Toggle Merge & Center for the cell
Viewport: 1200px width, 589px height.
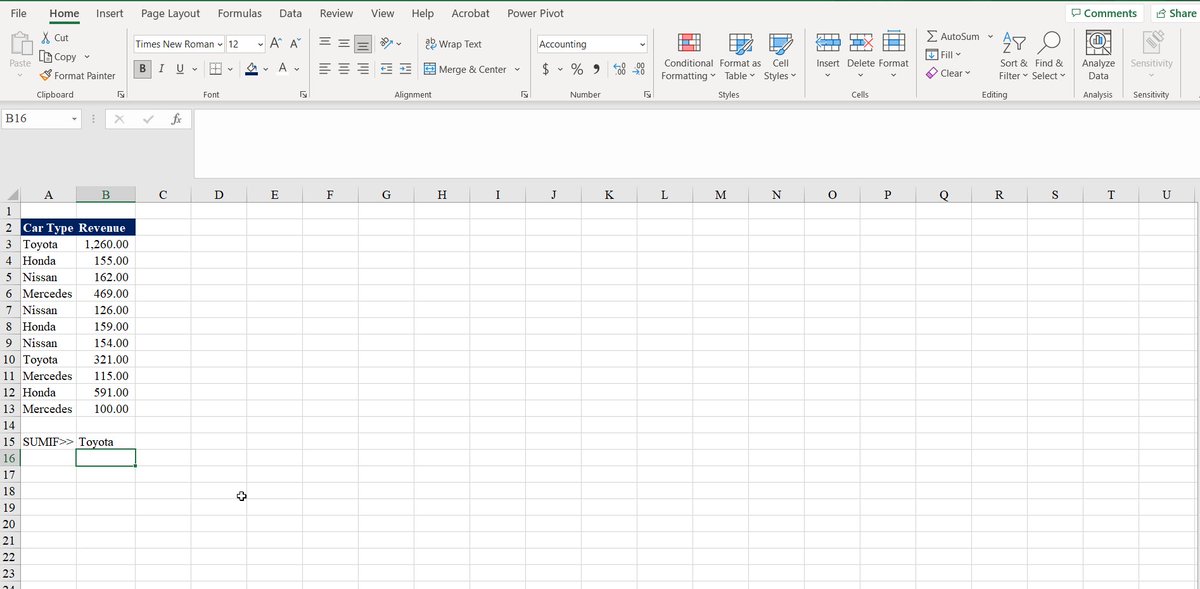pyautogui.click(x=465, y=69)
